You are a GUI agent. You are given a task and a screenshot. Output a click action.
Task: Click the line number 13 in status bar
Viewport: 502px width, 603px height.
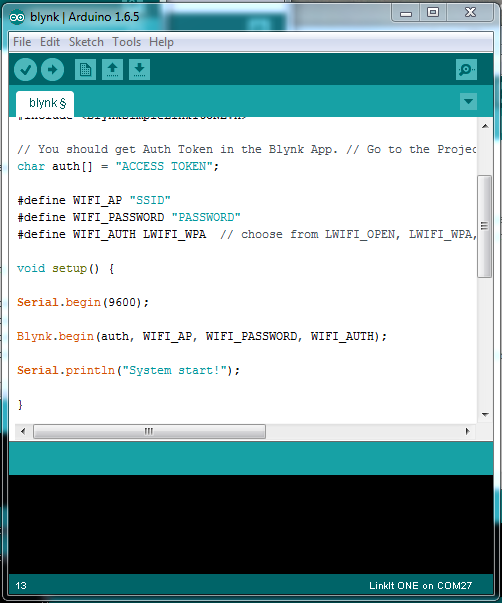pyautogui.click(x=21, y=585)
